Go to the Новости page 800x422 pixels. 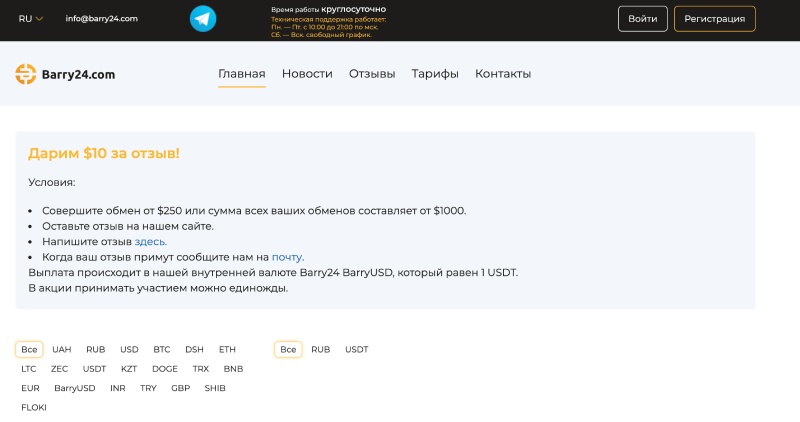(x=307, y=74)
